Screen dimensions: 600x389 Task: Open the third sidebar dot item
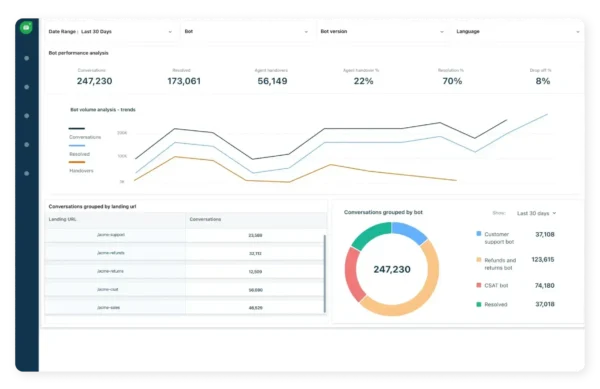pyautogui.click(x=26, y=116)
